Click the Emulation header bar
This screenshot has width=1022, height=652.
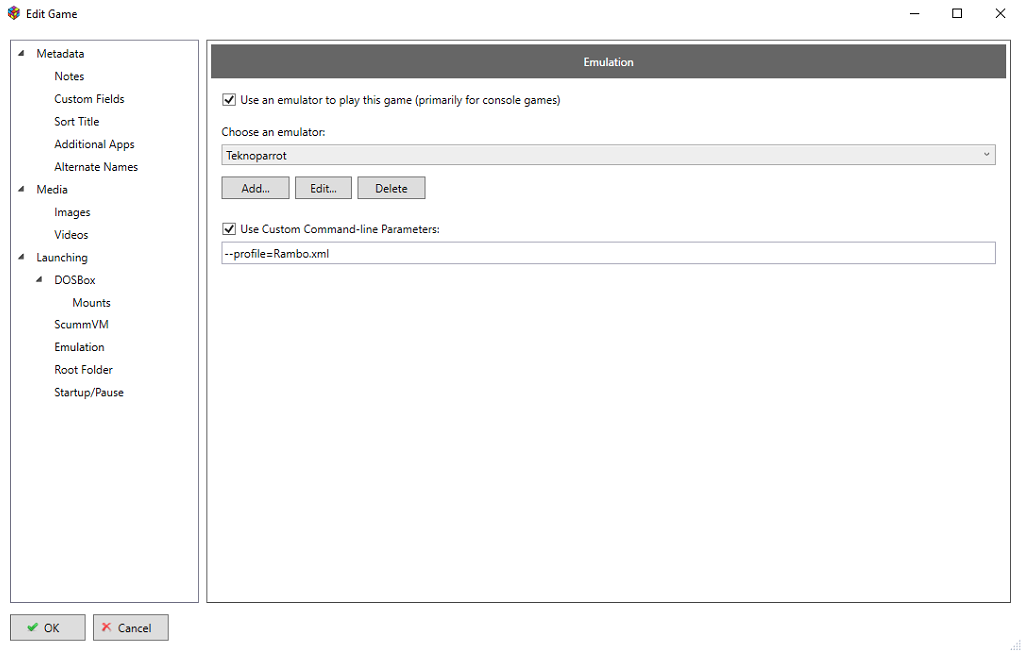point(608,62)
